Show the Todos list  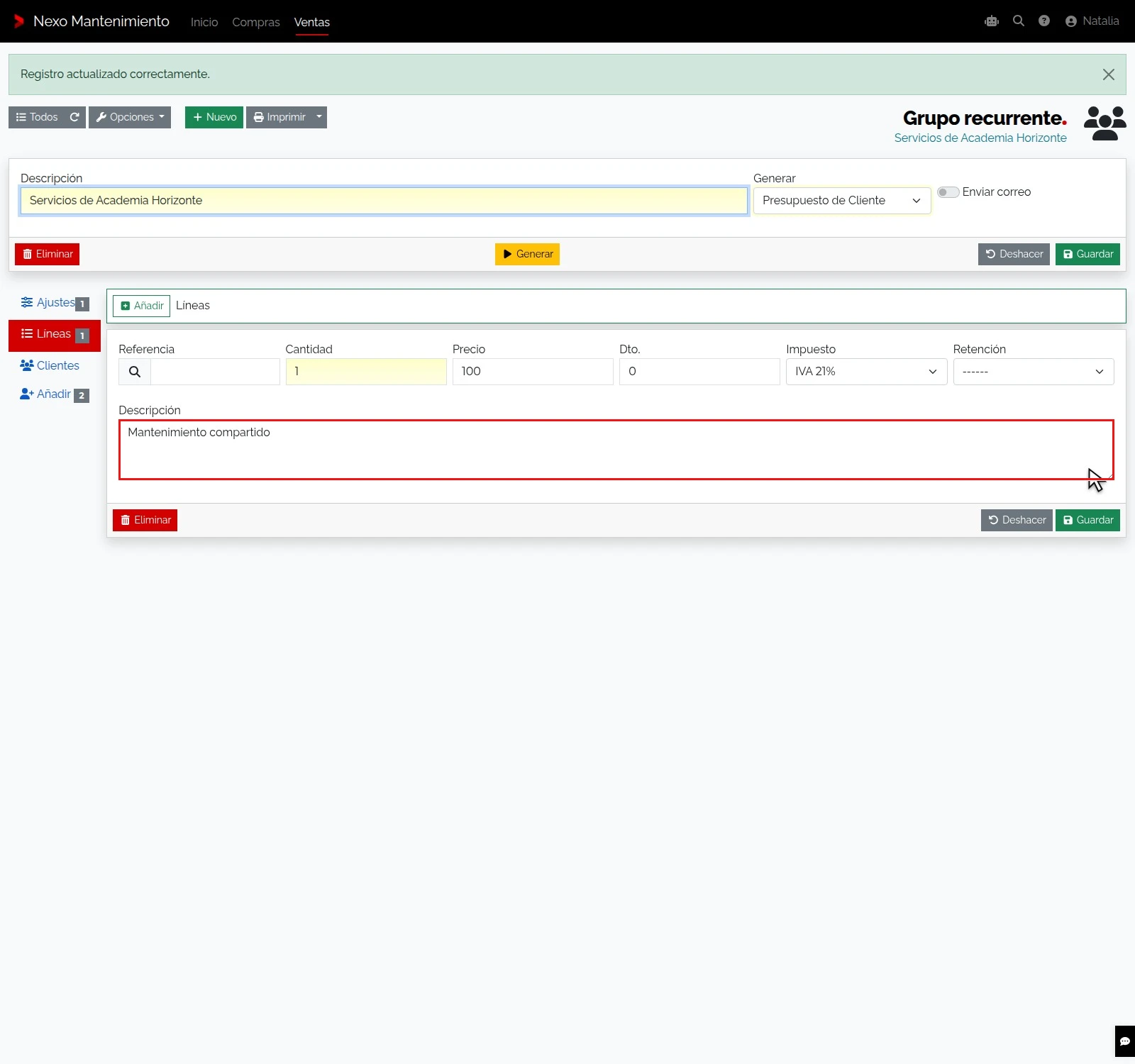37,117
